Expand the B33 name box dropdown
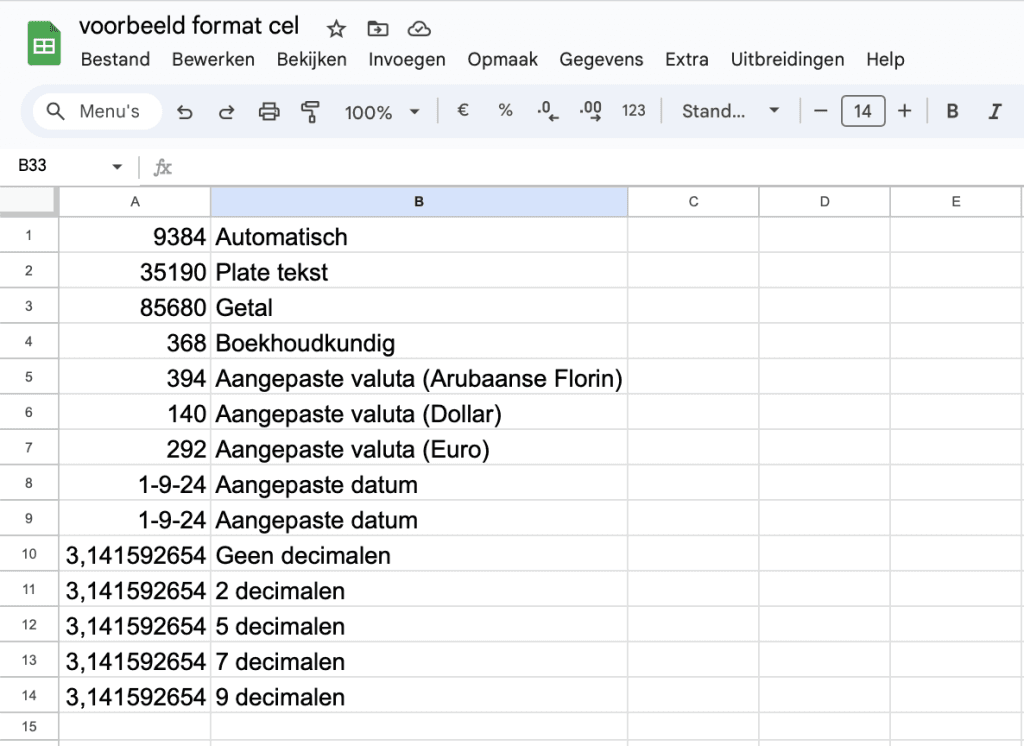 pos(117,166)
